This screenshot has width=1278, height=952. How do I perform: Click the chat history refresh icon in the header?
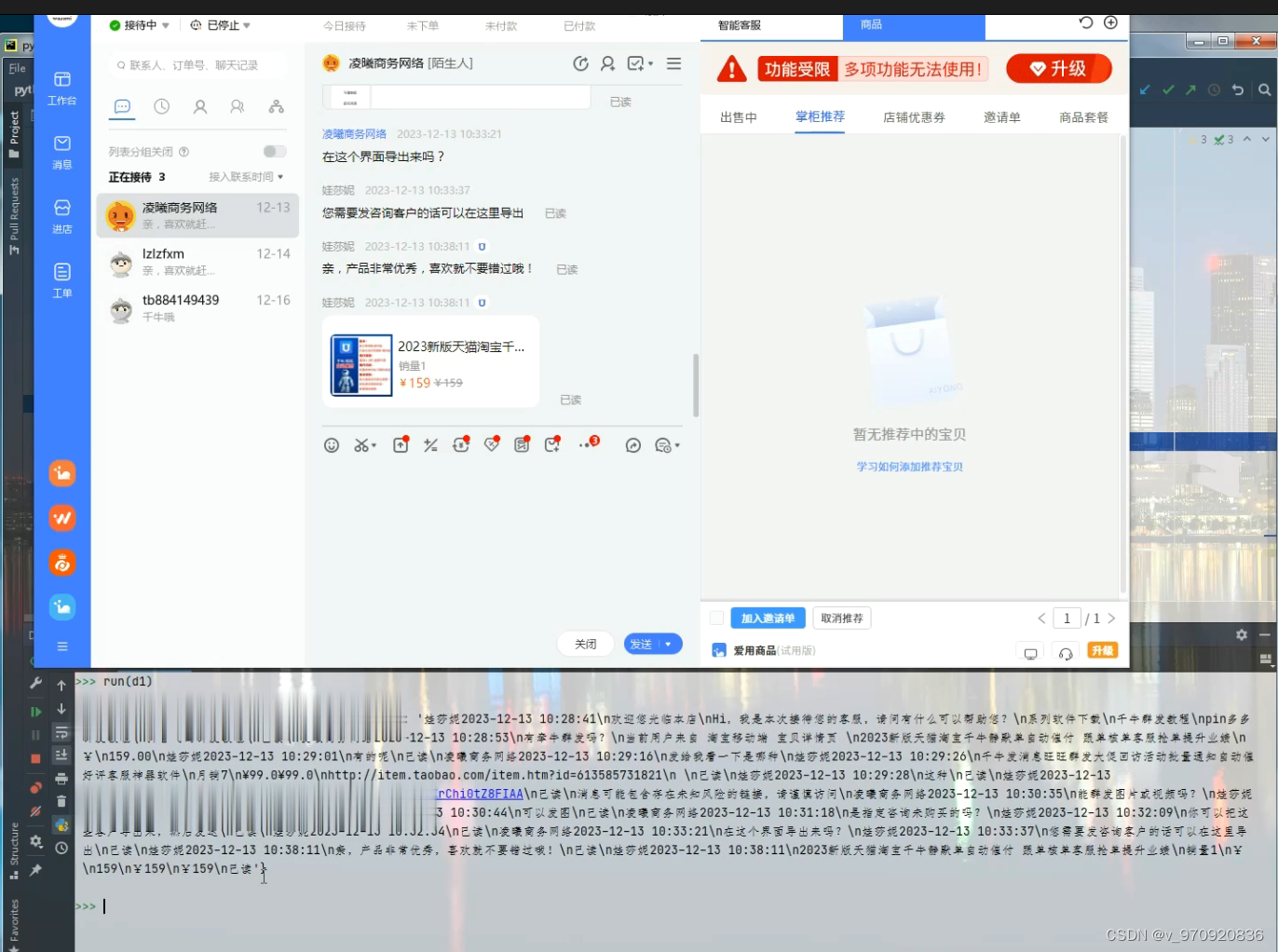[580, 63]
